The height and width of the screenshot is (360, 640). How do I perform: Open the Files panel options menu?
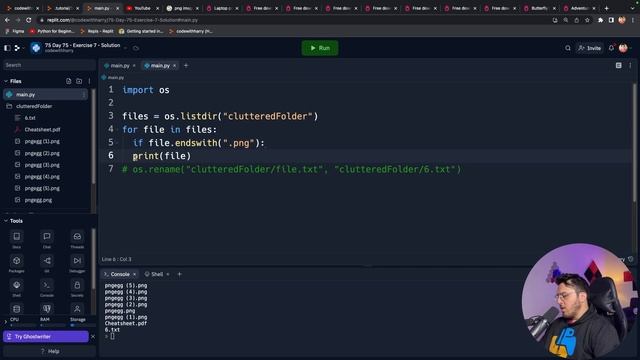coord(89,81)
